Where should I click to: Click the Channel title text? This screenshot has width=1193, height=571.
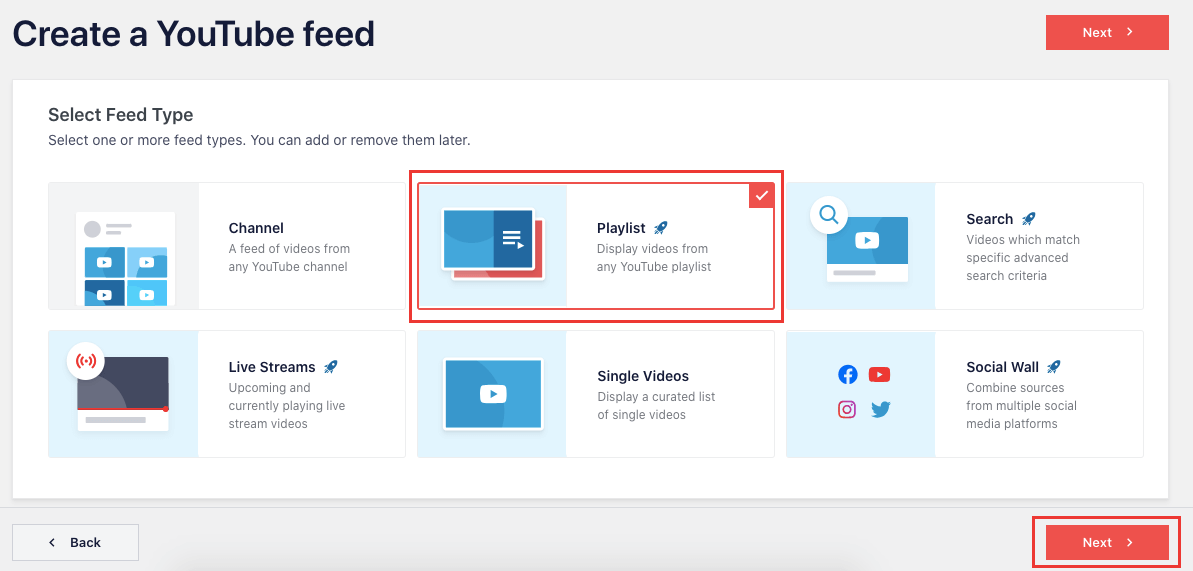click(256, 228)
